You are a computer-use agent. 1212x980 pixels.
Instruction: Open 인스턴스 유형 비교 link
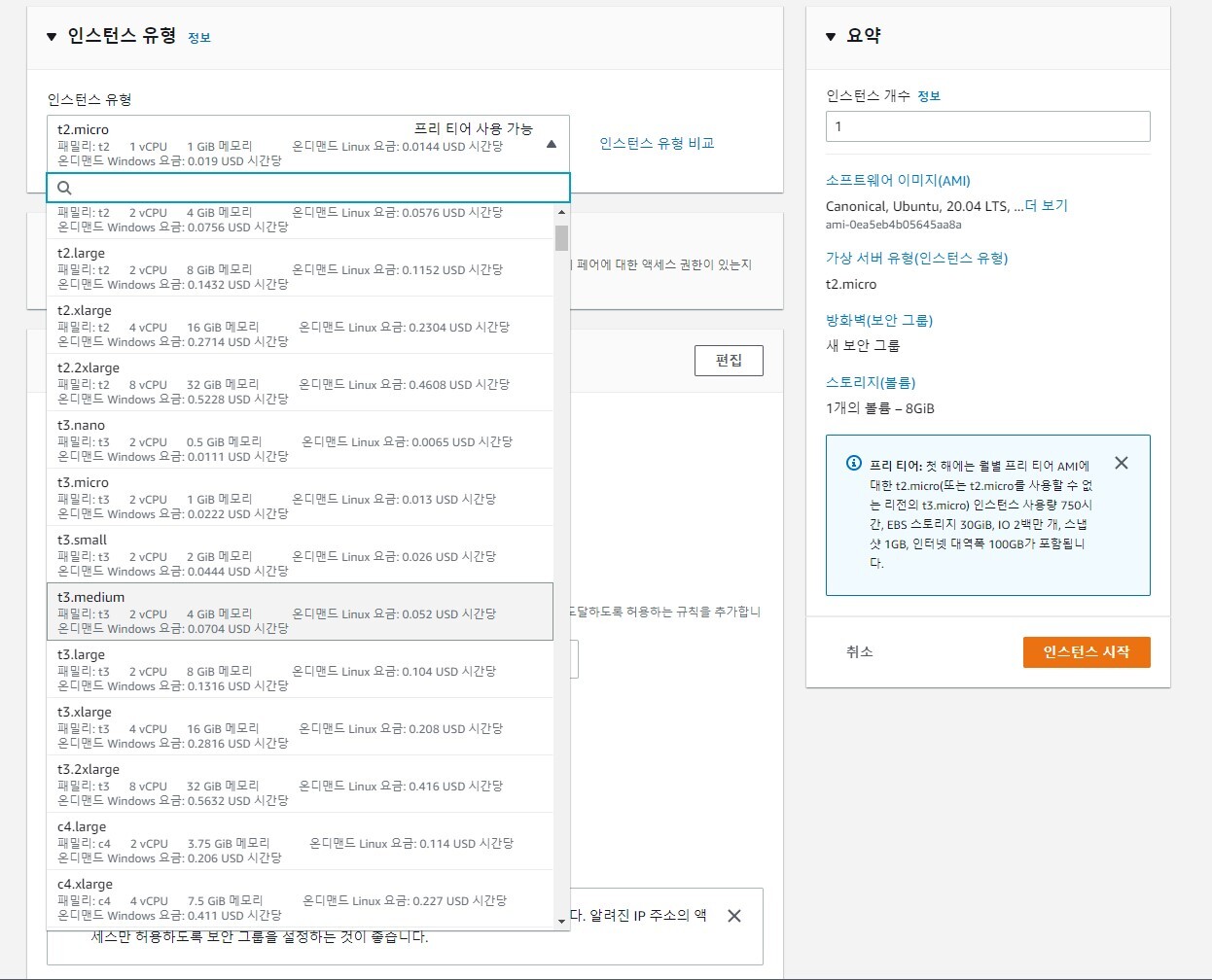[x=657, y=143]
